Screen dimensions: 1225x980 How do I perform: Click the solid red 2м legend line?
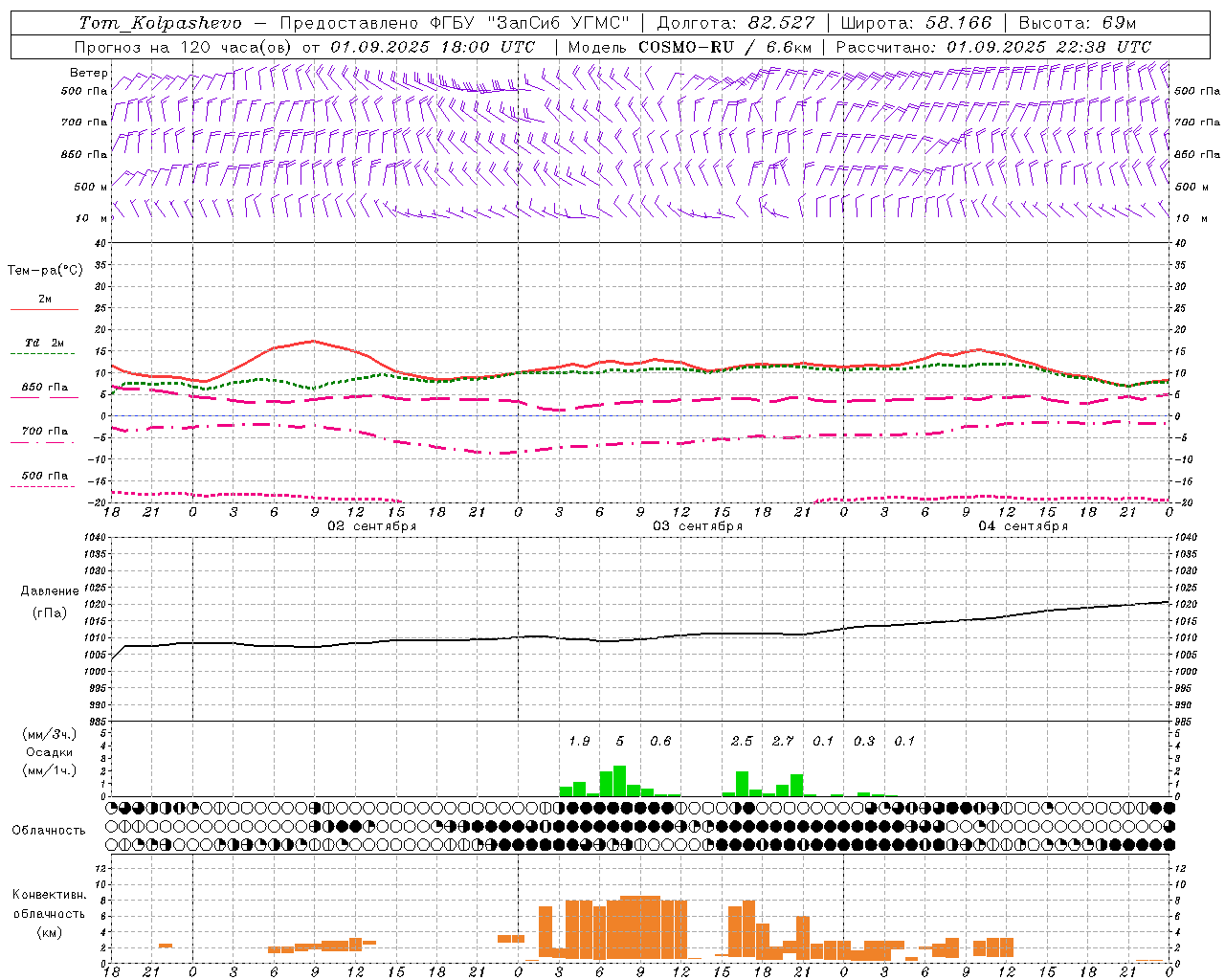(x=44, y=310)
